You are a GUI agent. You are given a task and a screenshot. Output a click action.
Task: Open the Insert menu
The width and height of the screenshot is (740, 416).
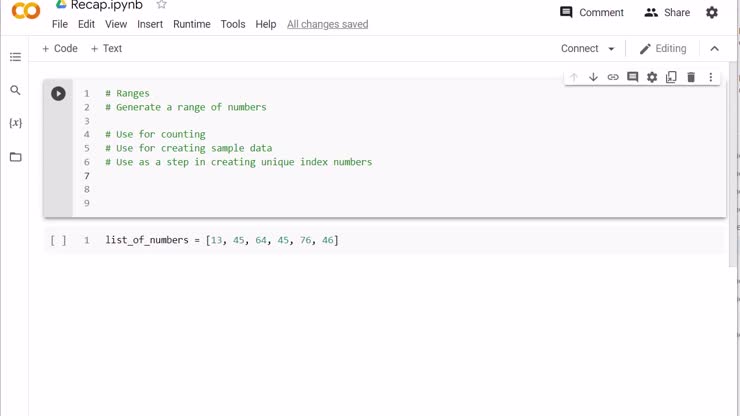pos(150,24)
